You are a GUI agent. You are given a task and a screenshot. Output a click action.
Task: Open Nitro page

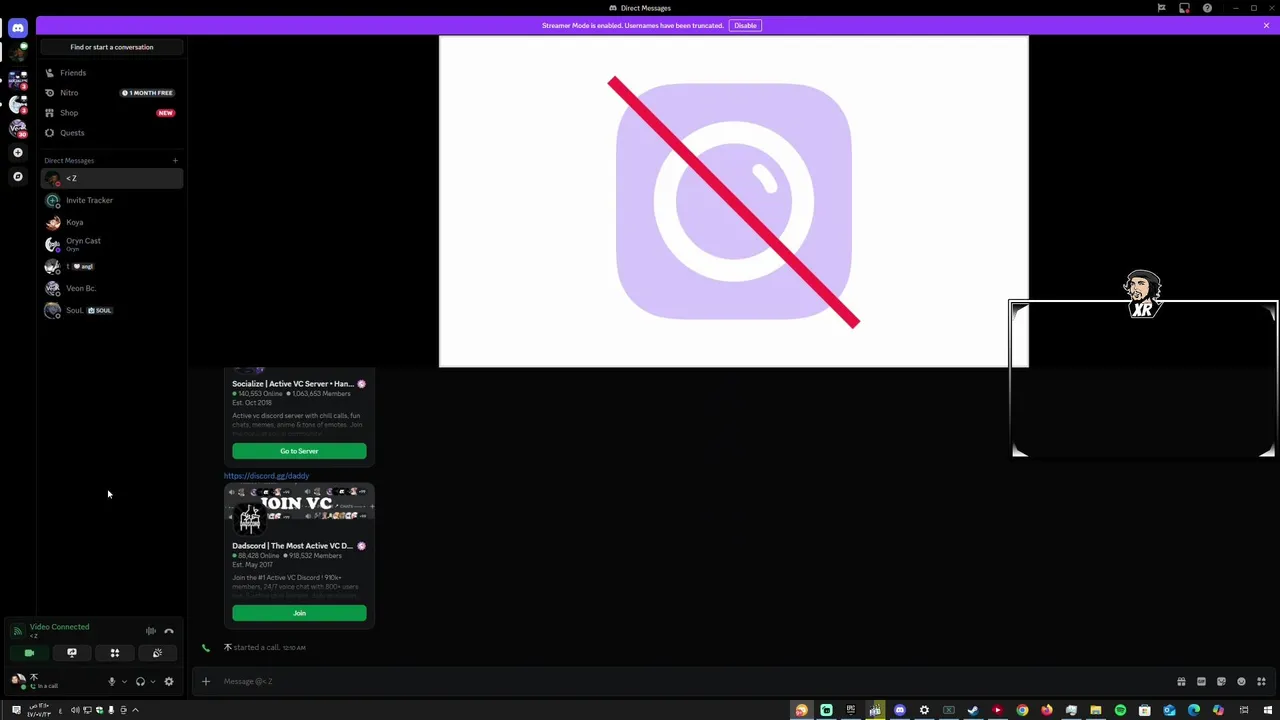[112, 93]
